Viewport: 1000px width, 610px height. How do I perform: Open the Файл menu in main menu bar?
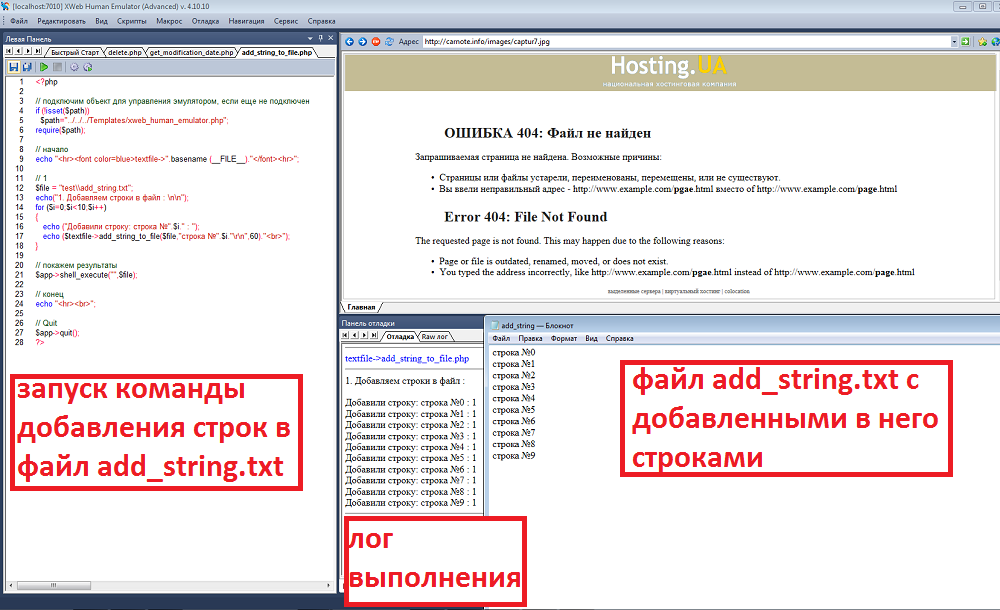click(19, 21)
